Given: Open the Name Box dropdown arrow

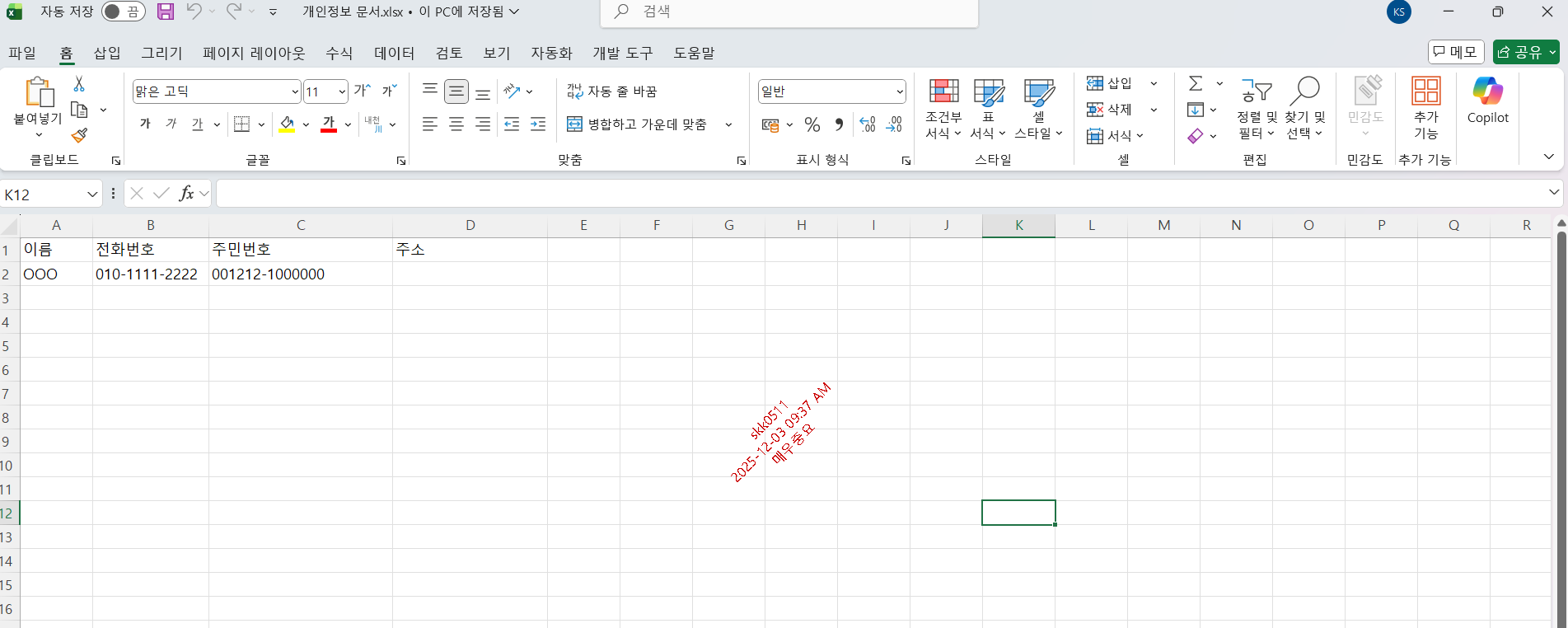Looking at the screenshot, I should pyautogui.click(x=91, y=194).
